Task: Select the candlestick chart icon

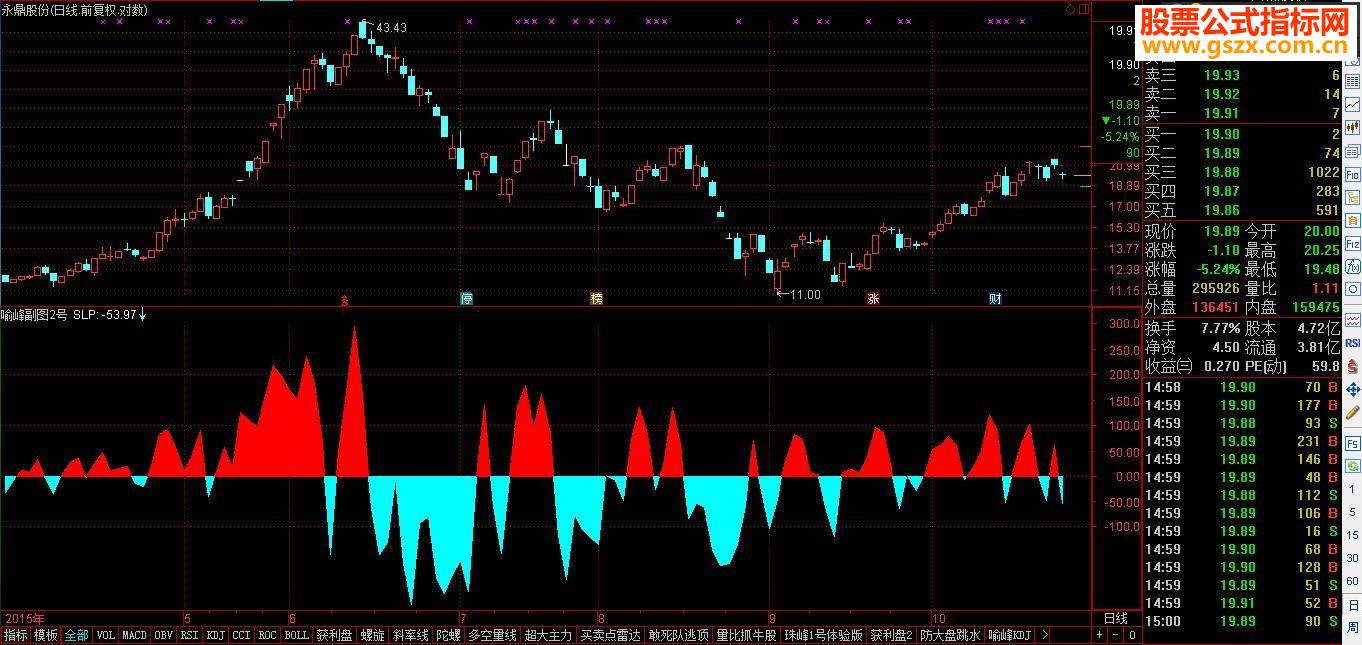Action: coord(1353,127)
